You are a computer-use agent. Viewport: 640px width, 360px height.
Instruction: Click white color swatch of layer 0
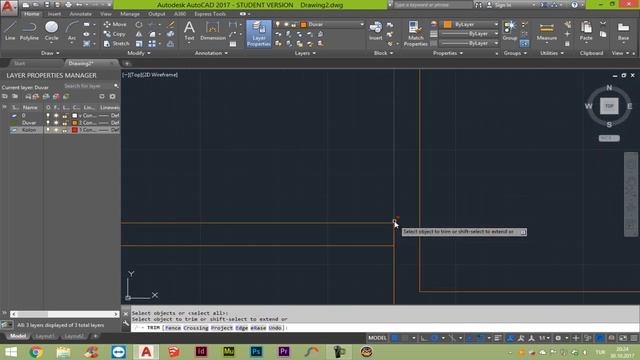pos(75,116)
